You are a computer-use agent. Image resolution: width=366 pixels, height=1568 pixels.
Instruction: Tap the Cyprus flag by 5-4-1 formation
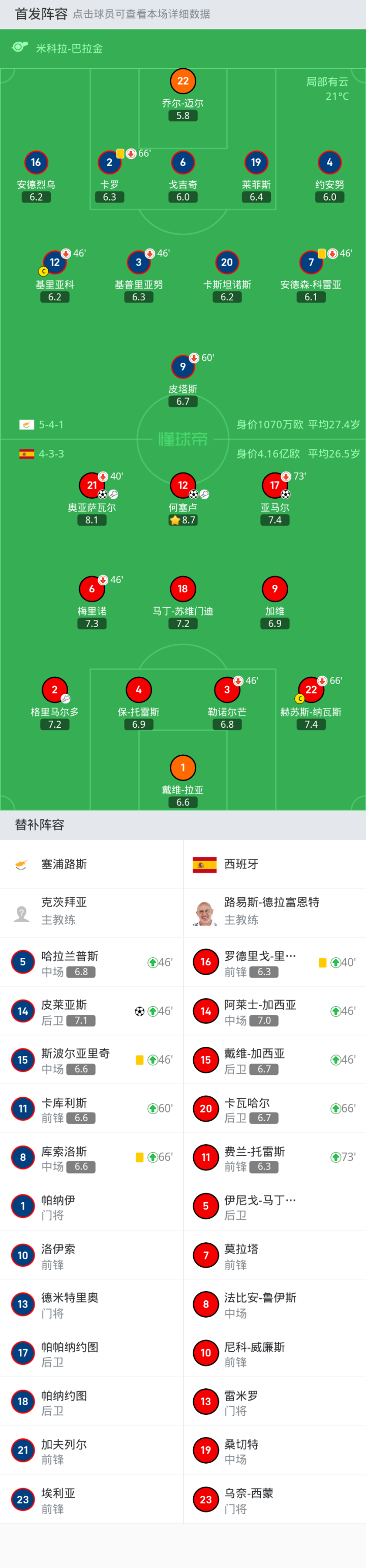(x=27, y=425)
